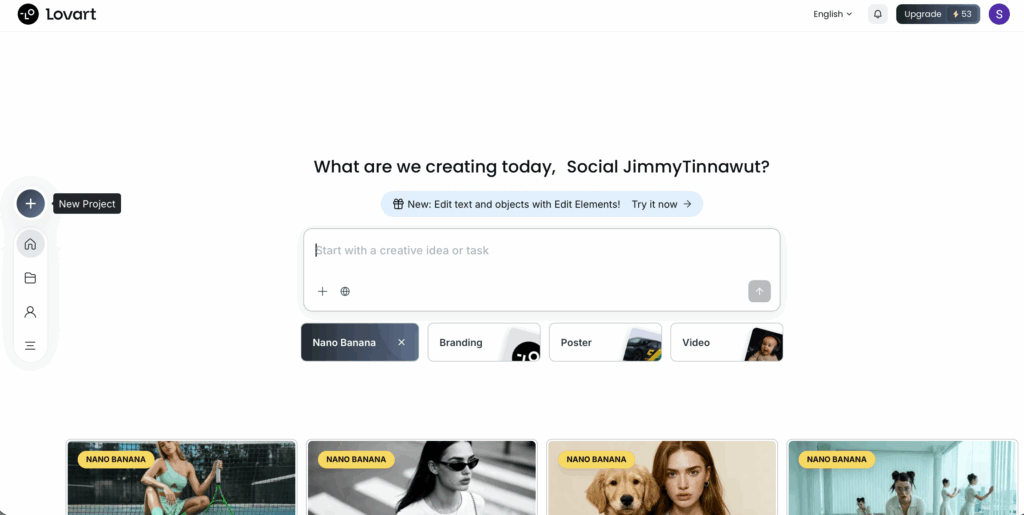
Task: Open the Projects folder icon in sidebar
Action: [x=30, y=278]
